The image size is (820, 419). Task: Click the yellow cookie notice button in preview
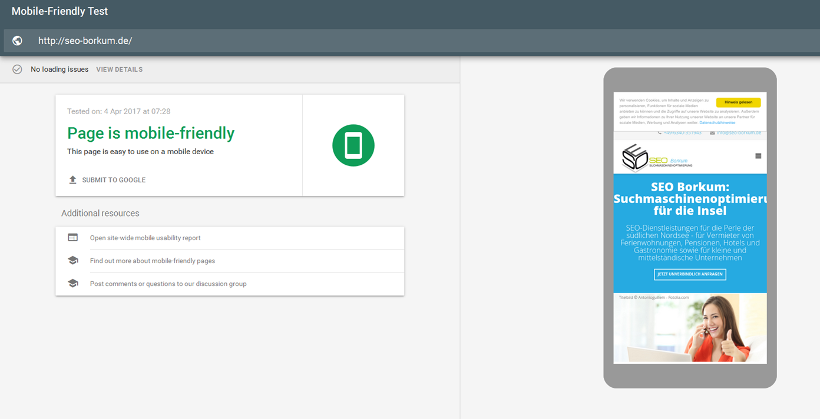pos(738,103)
